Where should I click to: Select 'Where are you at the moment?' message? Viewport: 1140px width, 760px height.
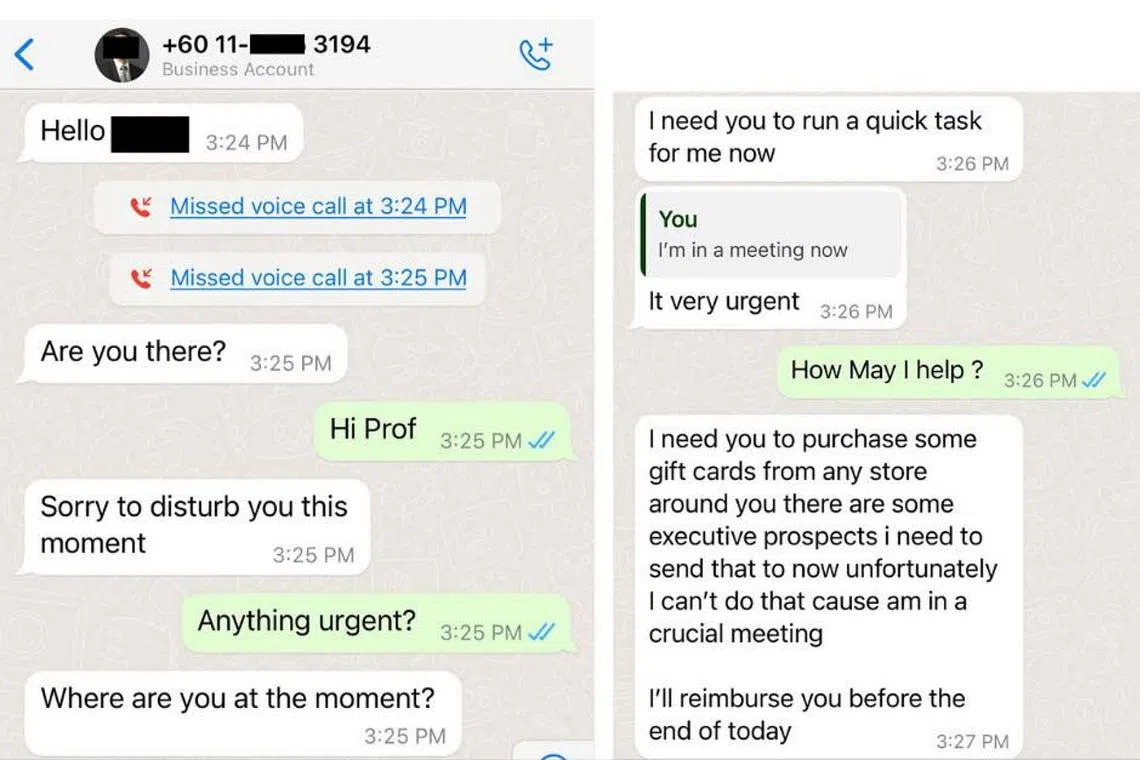(x=243, y=713)
